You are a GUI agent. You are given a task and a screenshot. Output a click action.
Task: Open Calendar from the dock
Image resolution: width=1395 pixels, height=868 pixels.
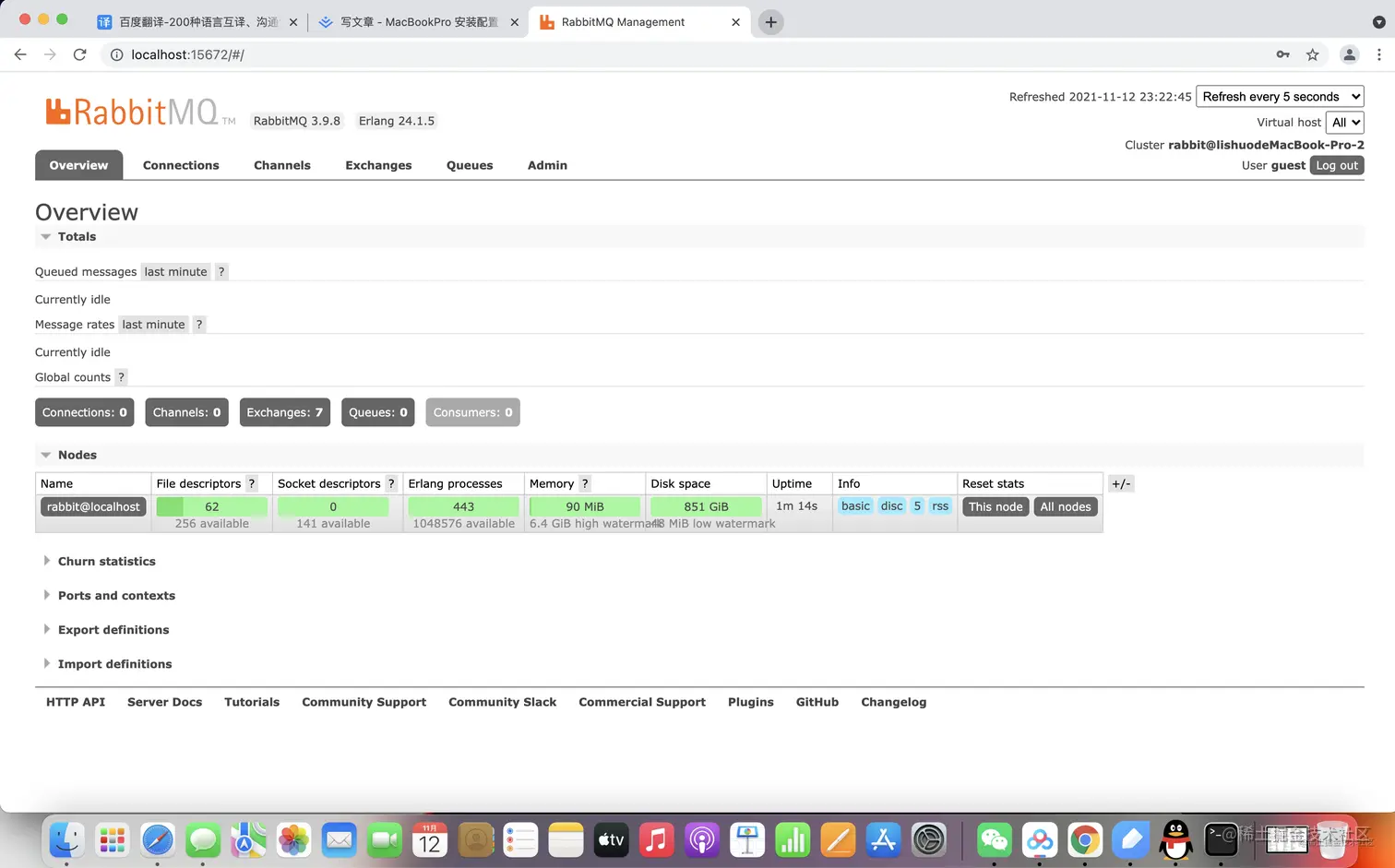(x=430, y=839)
